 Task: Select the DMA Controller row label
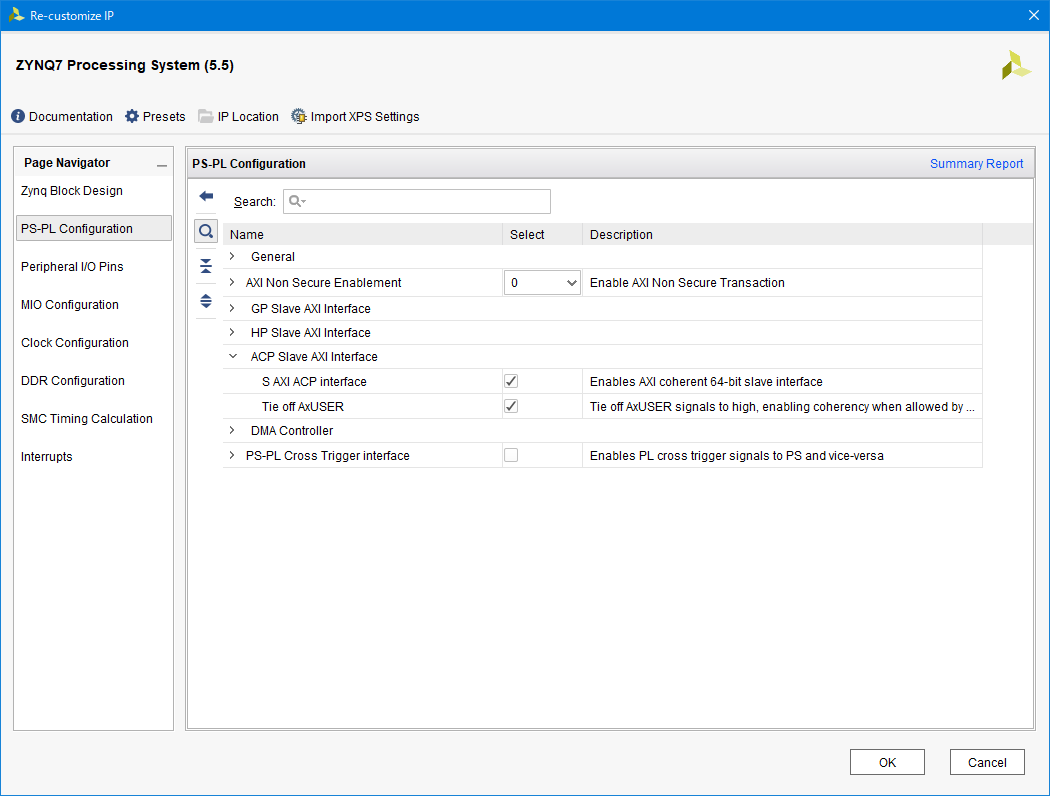292,430
